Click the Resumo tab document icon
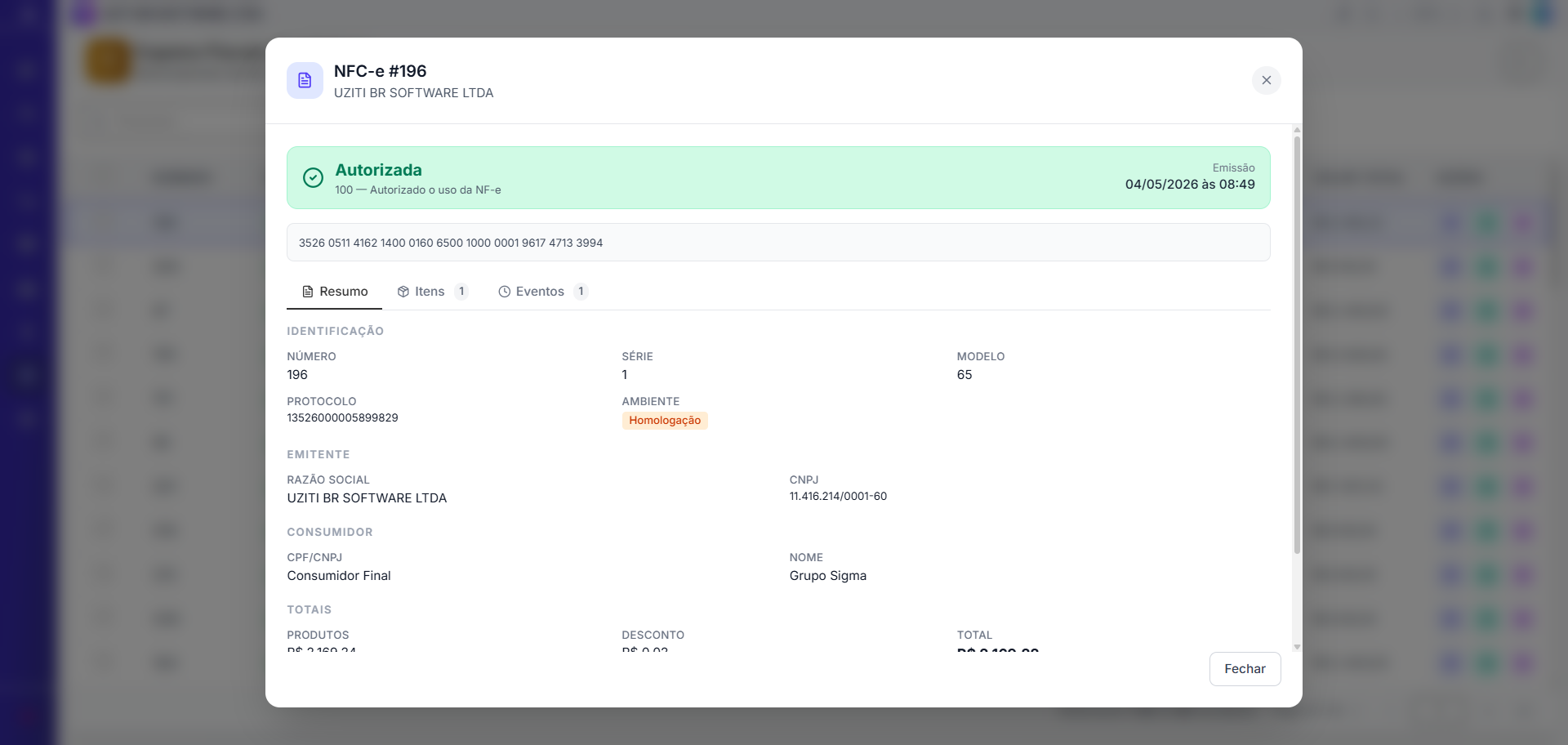The width and height of the screenshot is (1568, 745). 308,292
